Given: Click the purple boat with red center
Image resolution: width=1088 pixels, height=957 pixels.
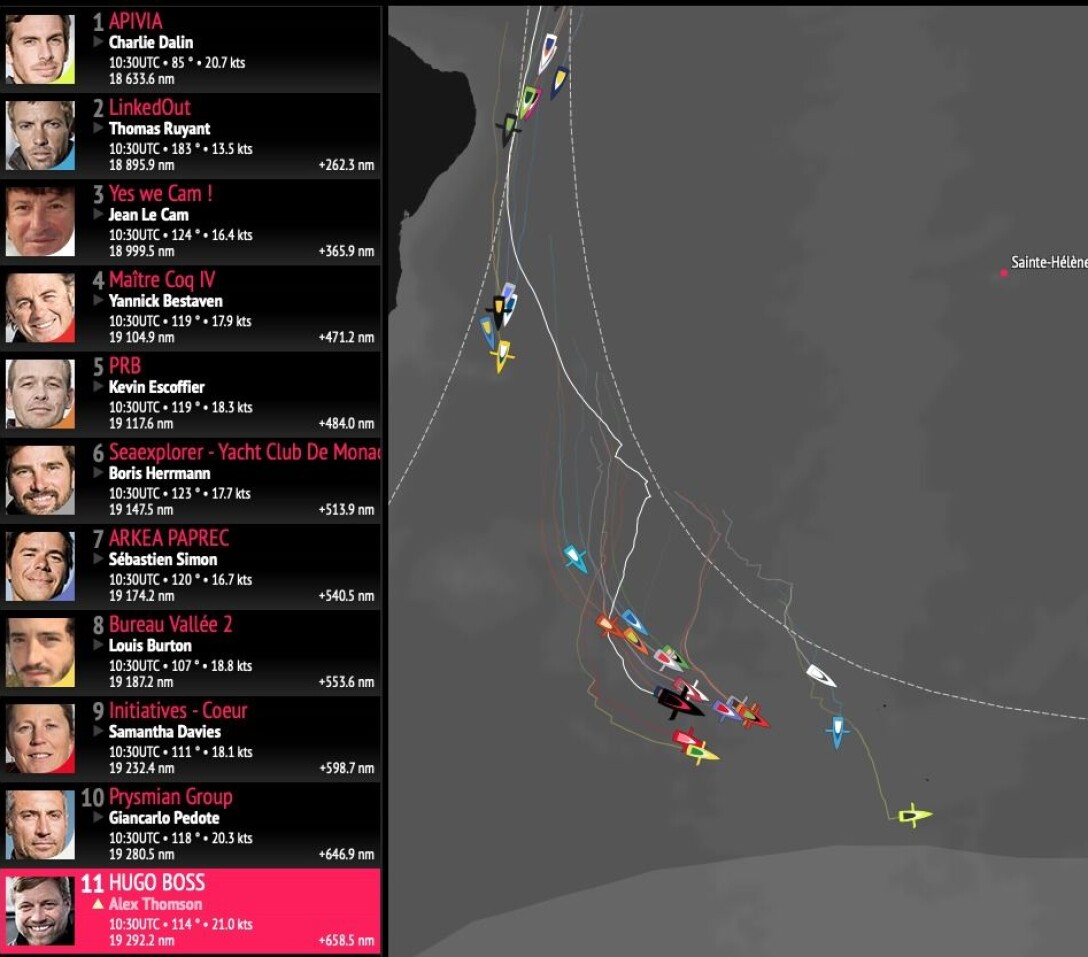Looking at the screenshot, I should coord(726,709).
